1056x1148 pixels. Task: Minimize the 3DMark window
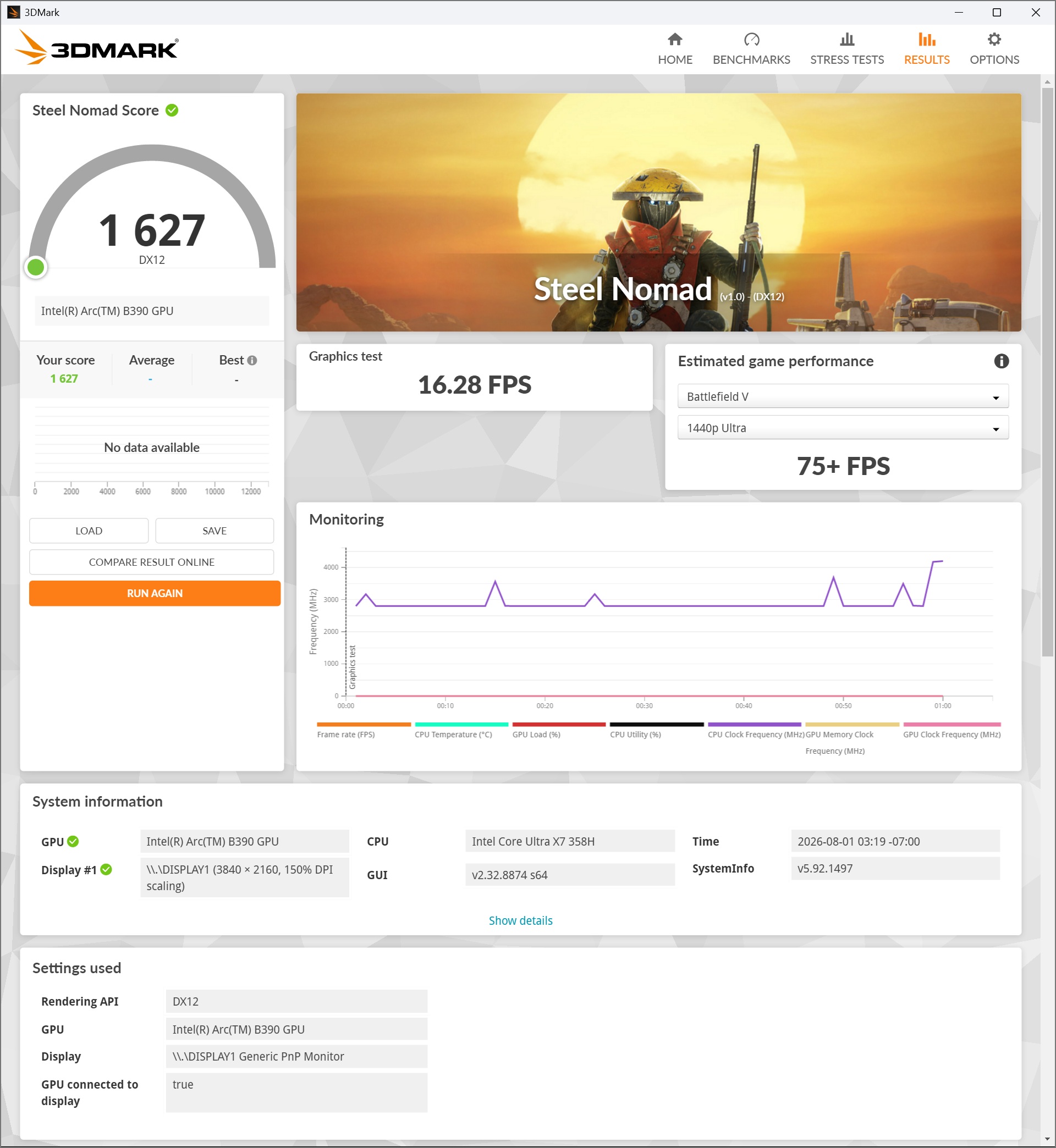(x=959, y=12)
